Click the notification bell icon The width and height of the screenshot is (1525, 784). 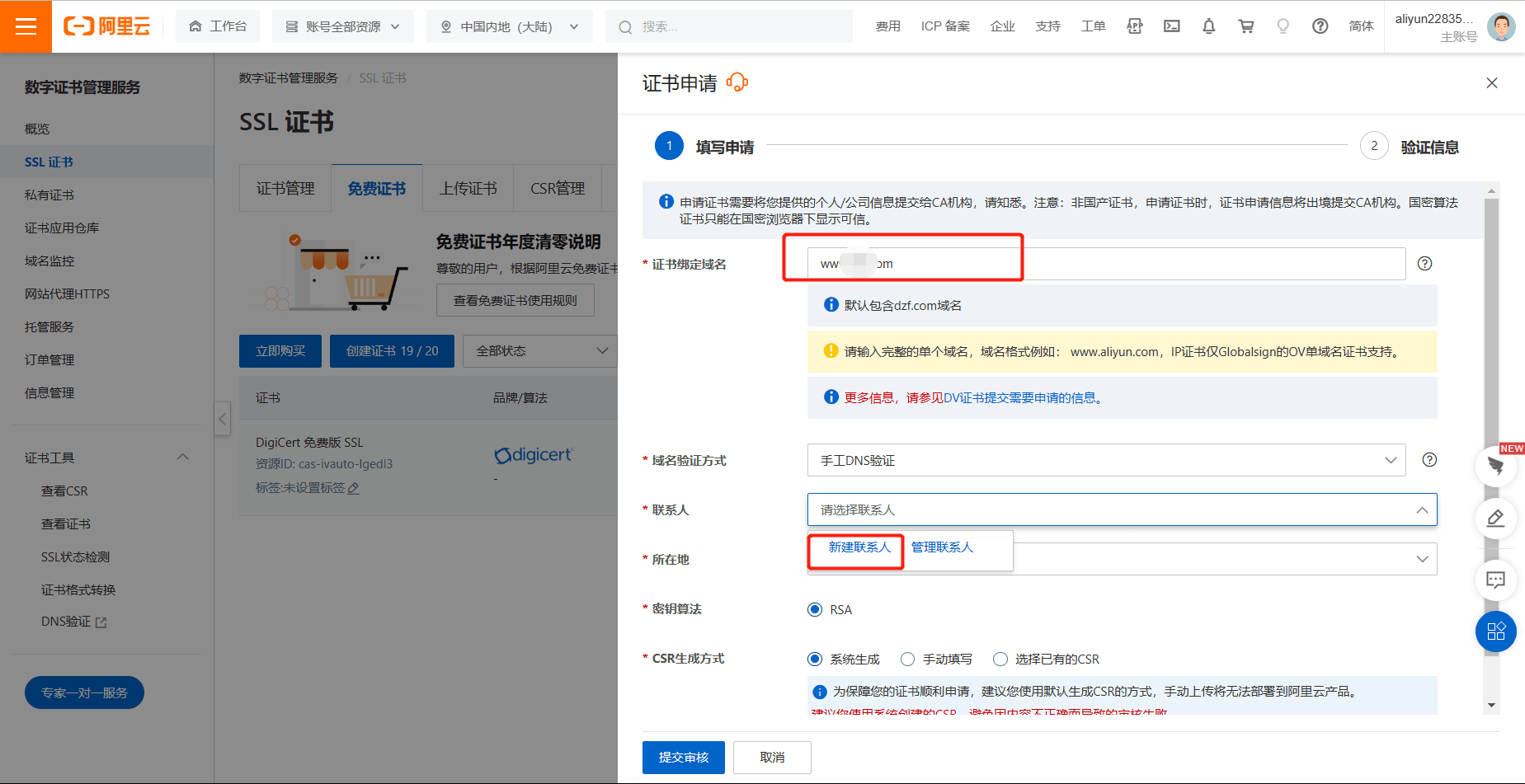pyautogui.click(x=1208, y=26)
